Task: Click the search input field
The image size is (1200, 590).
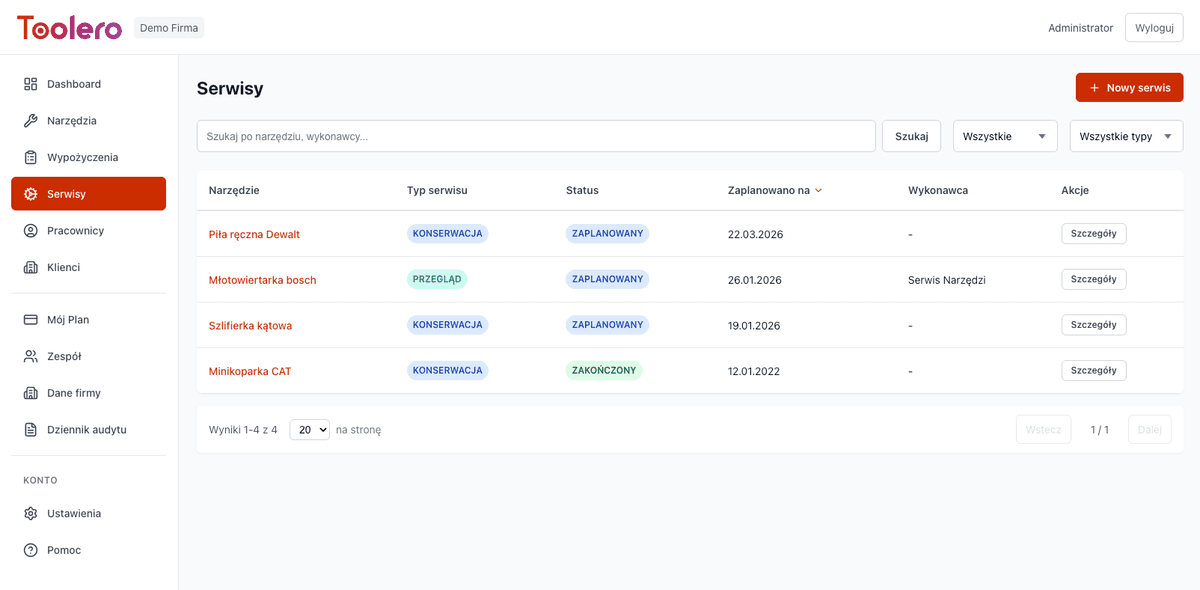Action: coord(535,135)
